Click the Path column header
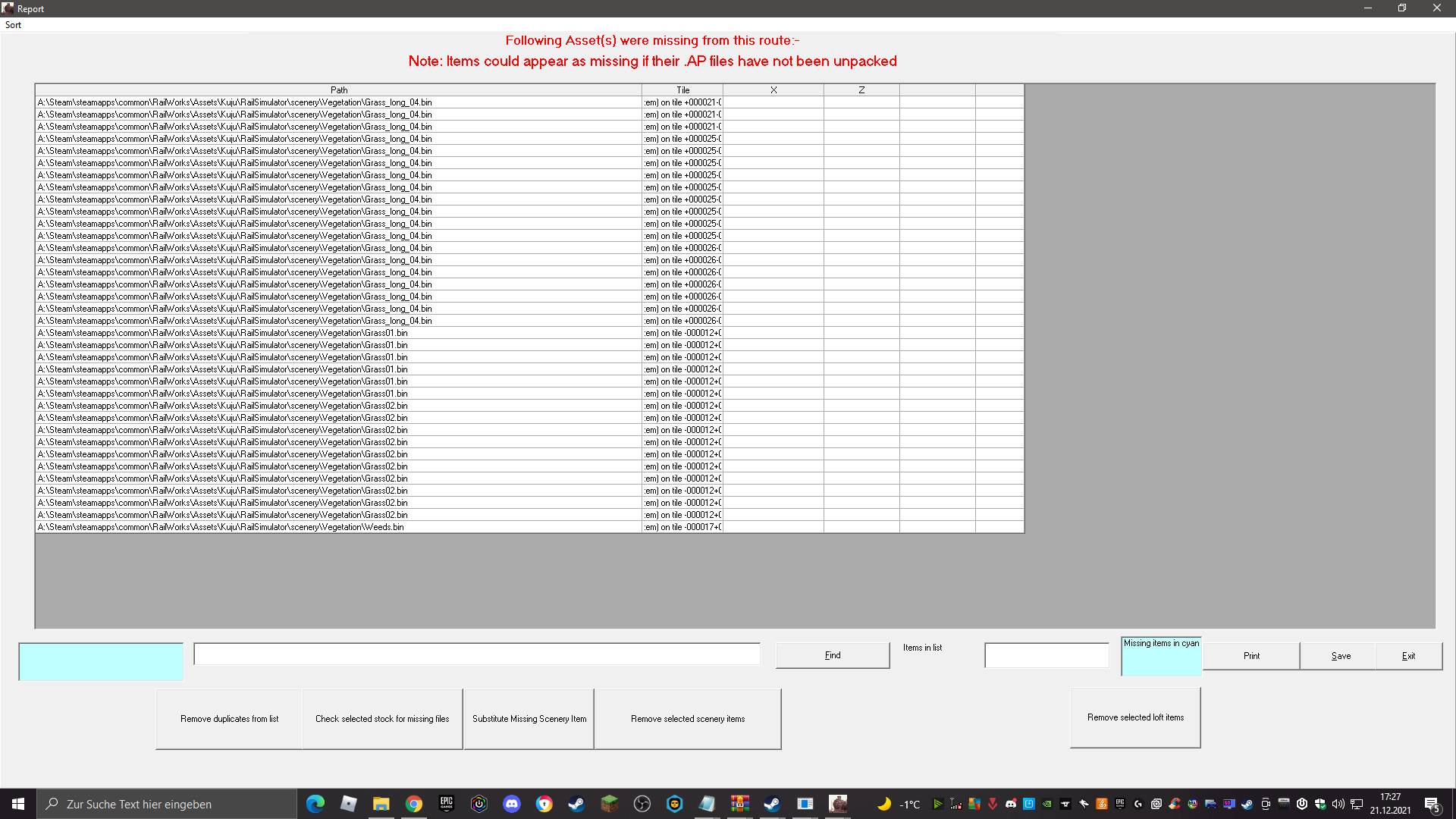The width and height of the screenshot is (1456, 819). (338, 89)
